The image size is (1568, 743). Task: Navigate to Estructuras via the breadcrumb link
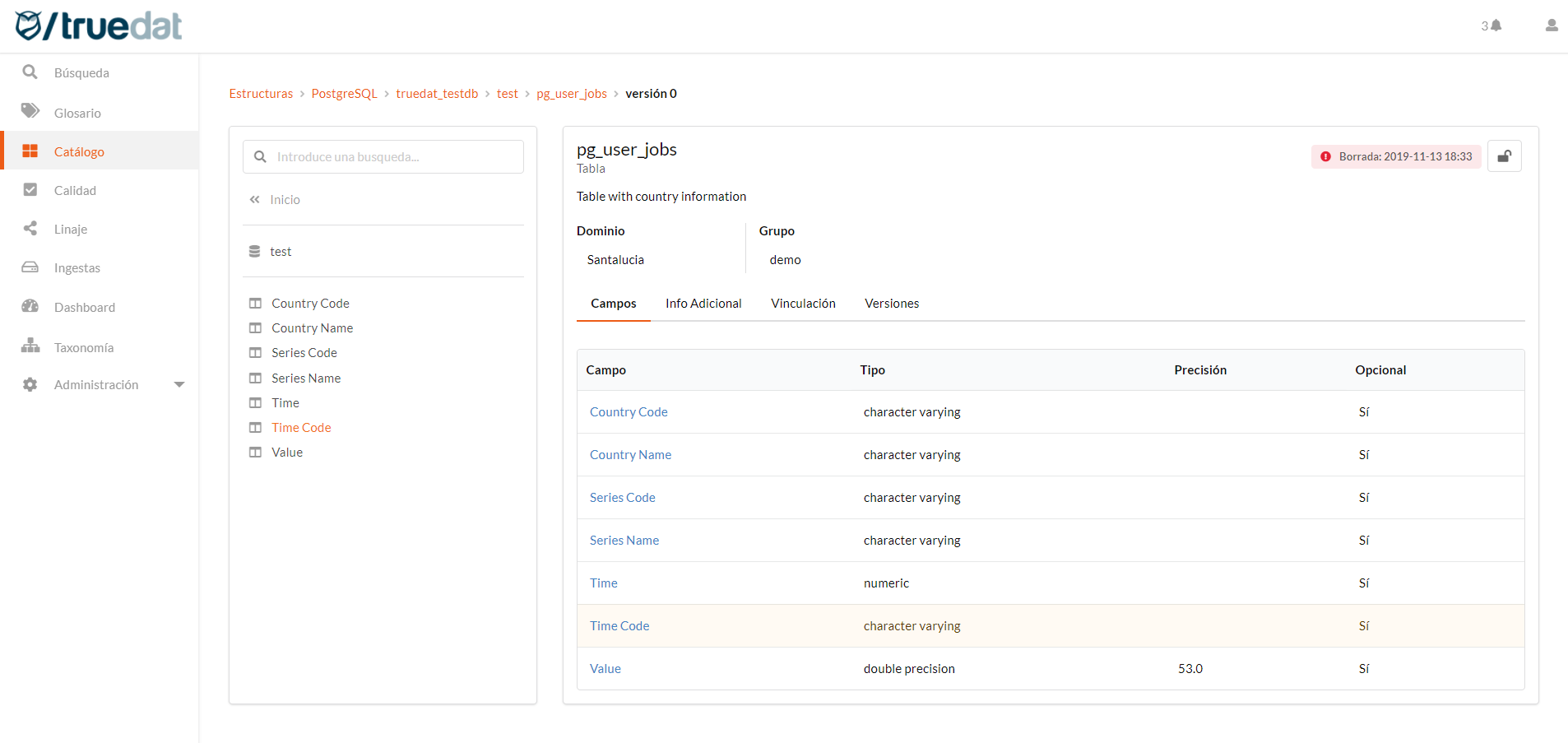261,93
